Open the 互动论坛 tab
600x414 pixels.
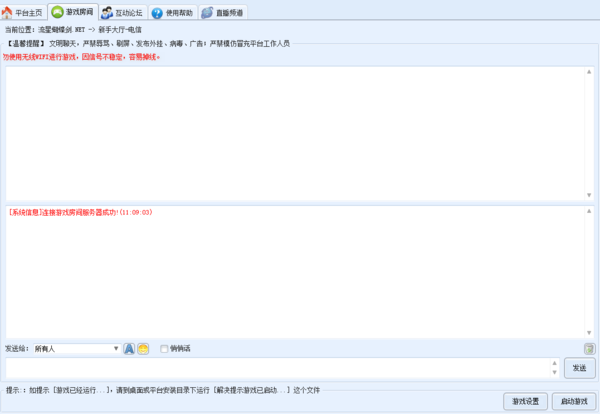pos(123,13)
